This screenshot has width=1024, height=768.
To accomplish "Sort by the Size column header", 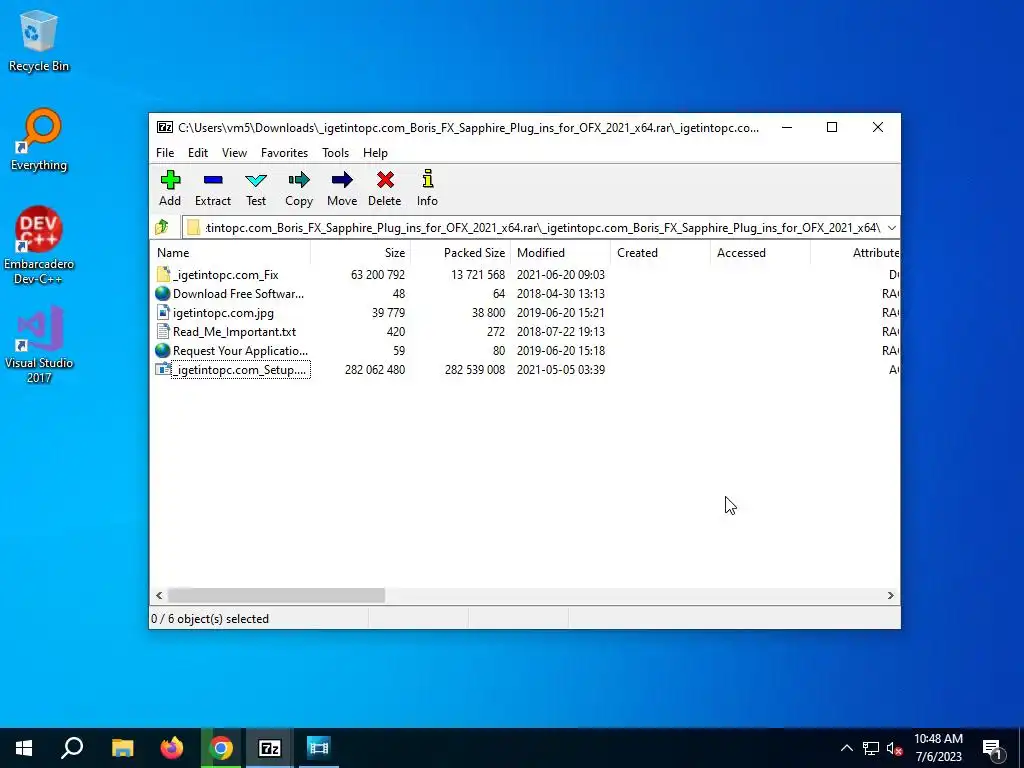I will pos(360,253).
